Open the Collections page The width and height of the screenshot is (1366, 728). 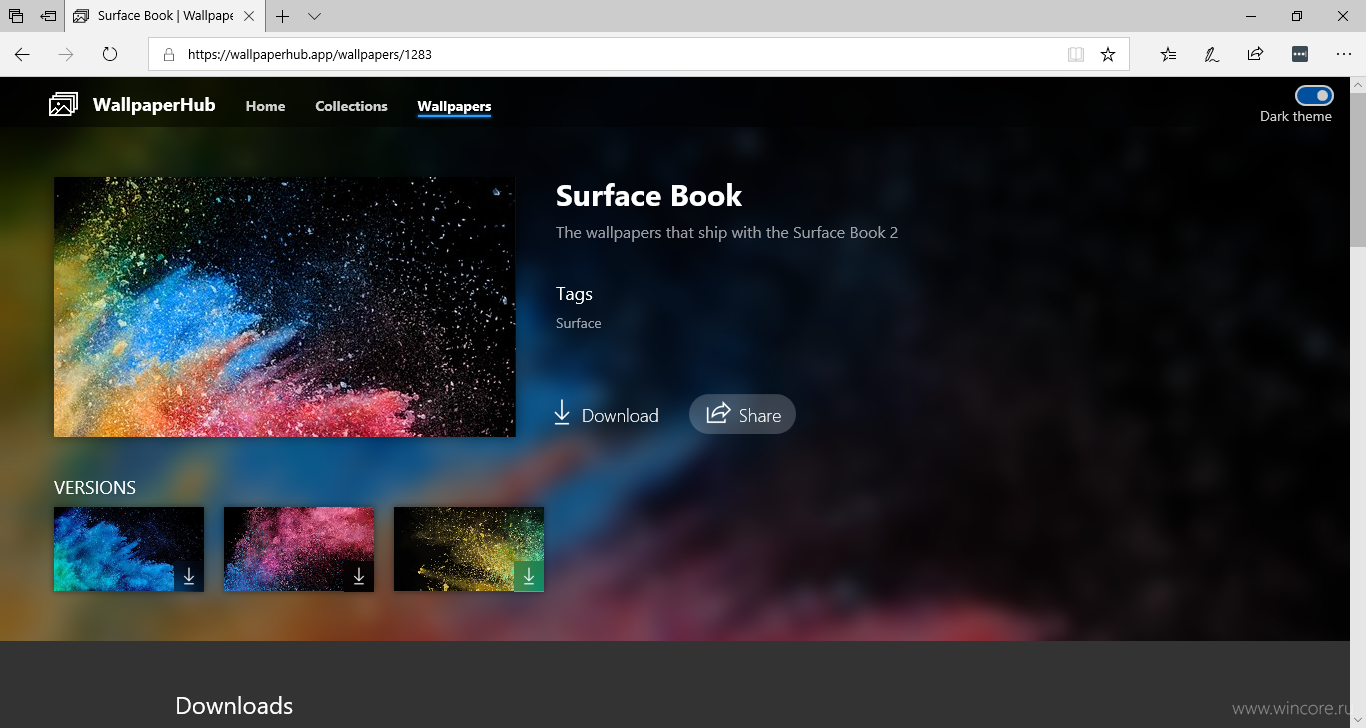tap(351, 106)
